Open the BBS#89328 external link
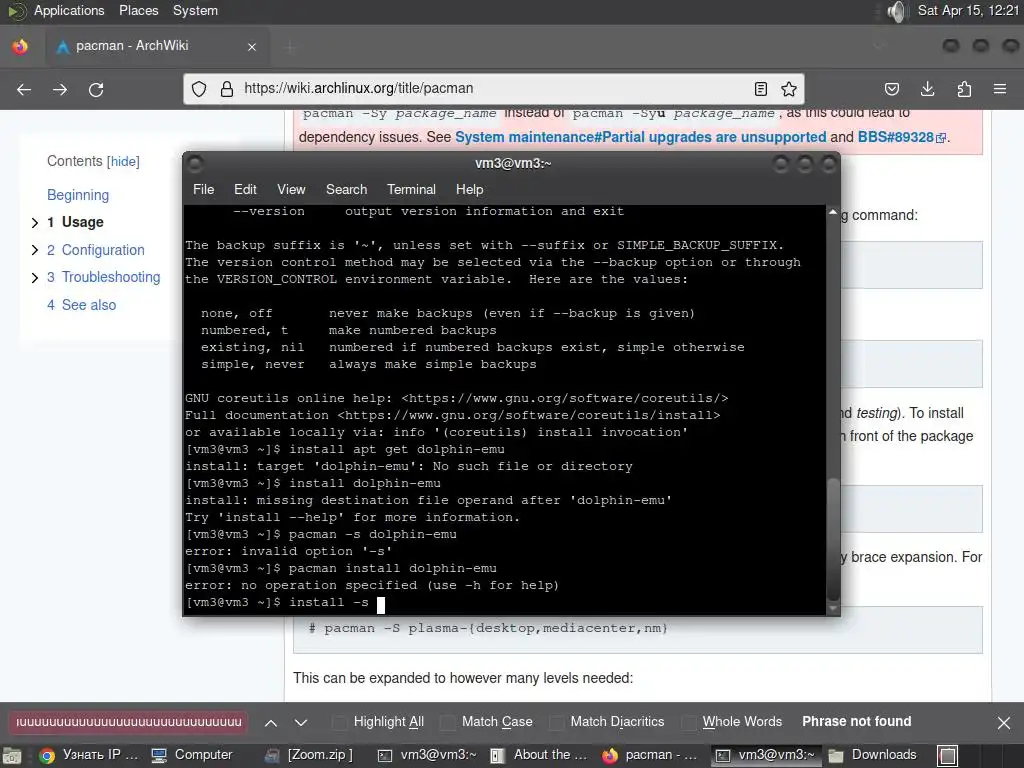This screenshot has width=1024, height=768. click(901, 137)
